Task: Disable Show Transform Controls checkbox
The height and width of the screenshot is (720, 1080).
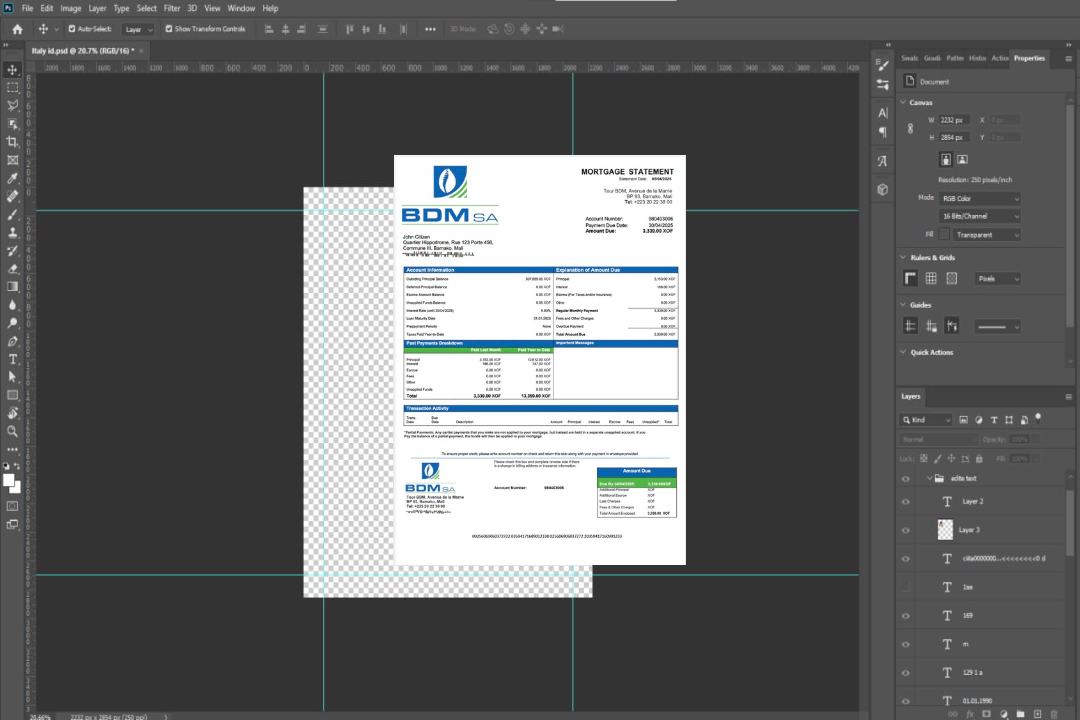Action: point(168,29)
